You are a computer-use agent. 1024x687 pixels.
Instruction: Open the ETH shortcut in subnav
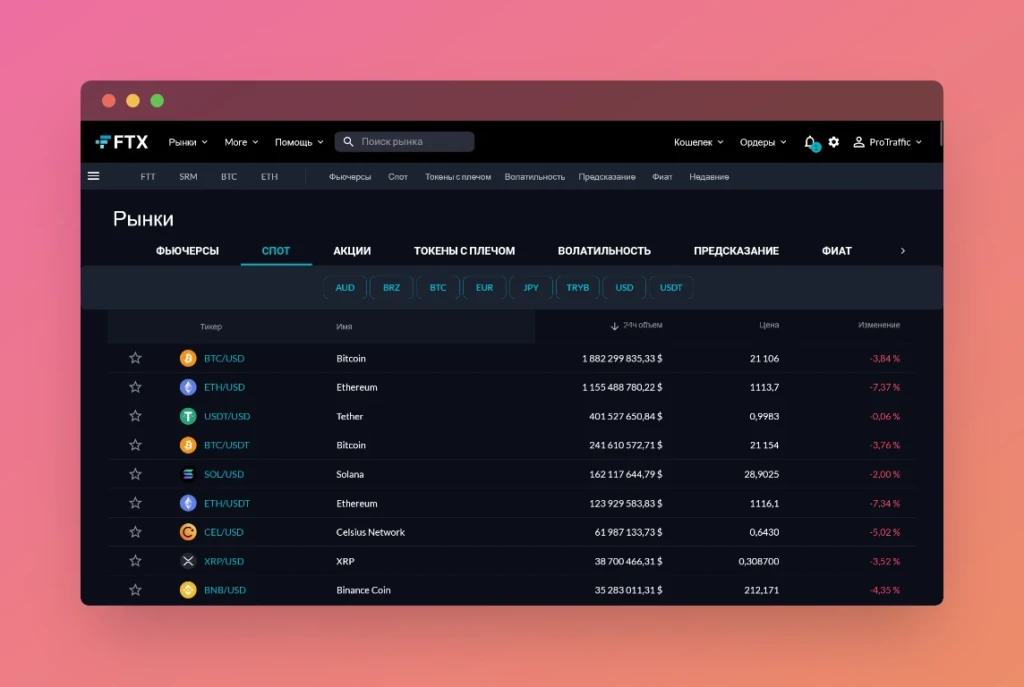269,176
